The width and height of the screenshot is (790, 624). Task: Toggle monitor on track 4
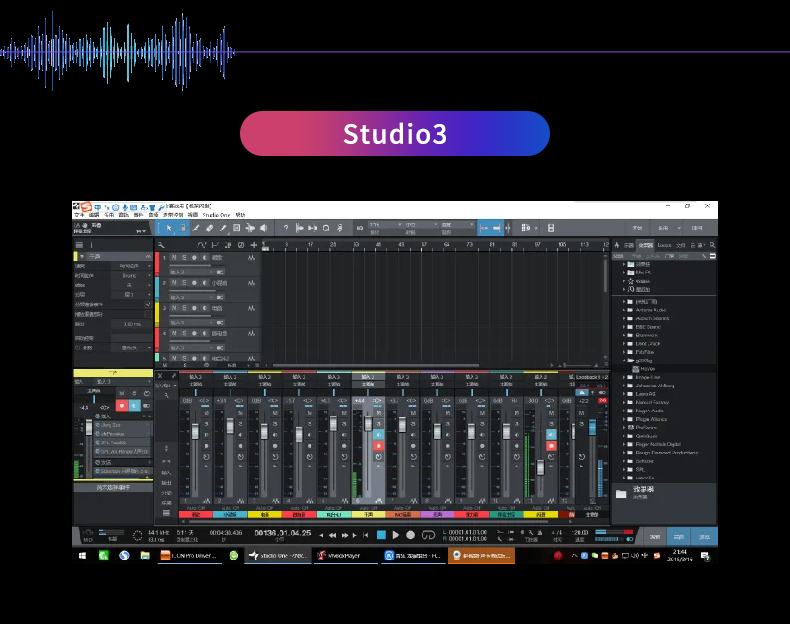pos(205,333)
